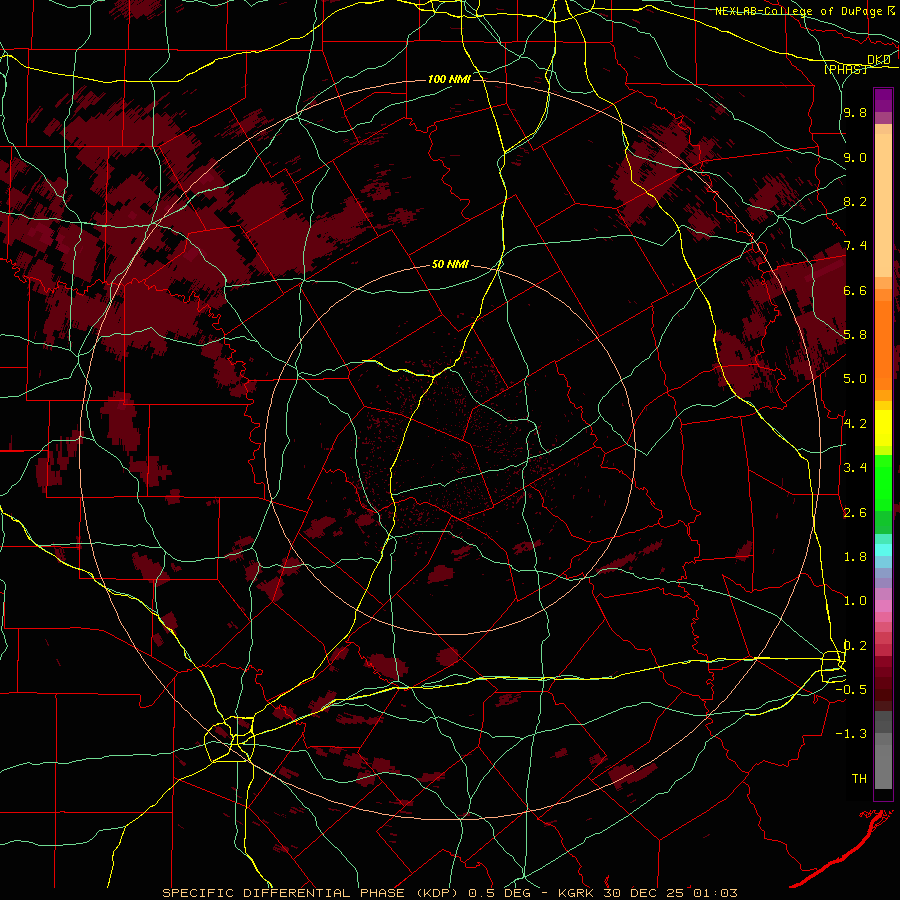This screenshot has height=900, width=900.
Task: Click the 9.0 value on color scale
Action: [x=855, y=157]
